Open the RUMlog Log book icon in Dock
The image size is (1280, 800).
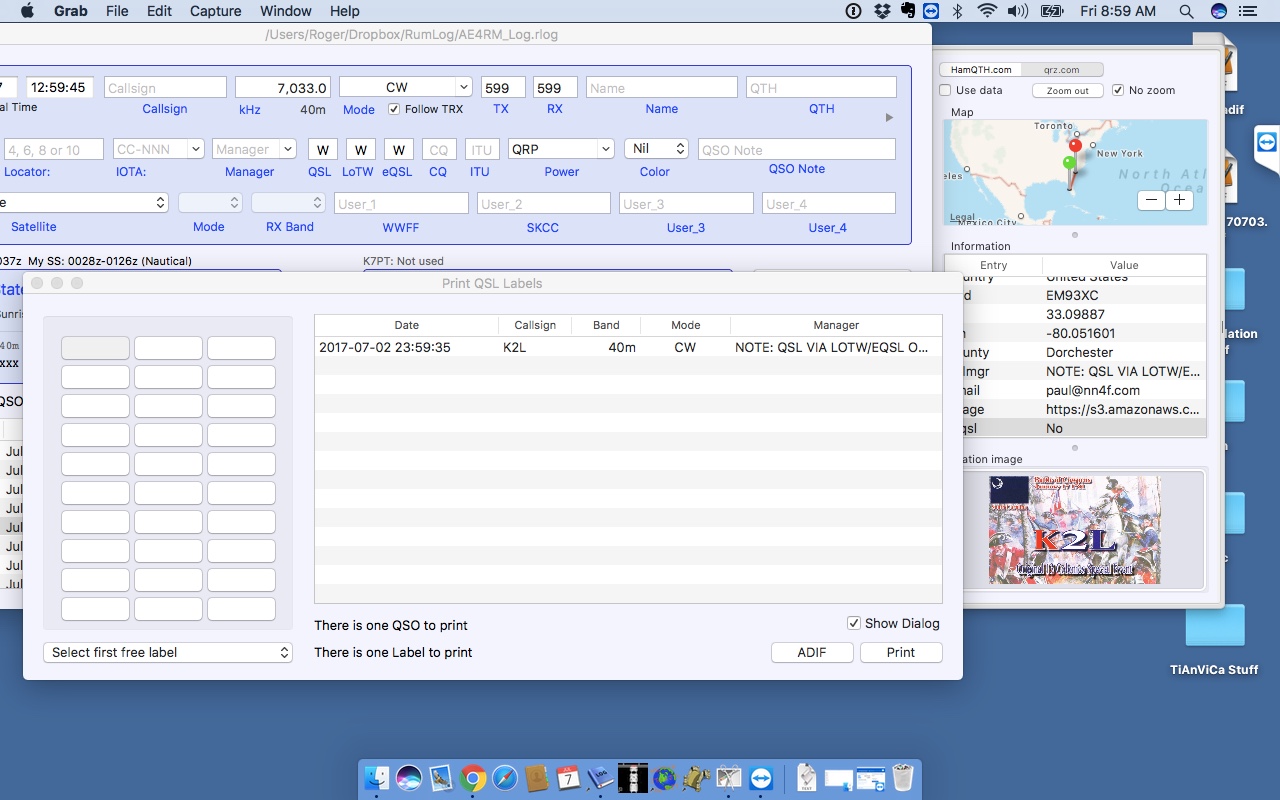(600, 778)
